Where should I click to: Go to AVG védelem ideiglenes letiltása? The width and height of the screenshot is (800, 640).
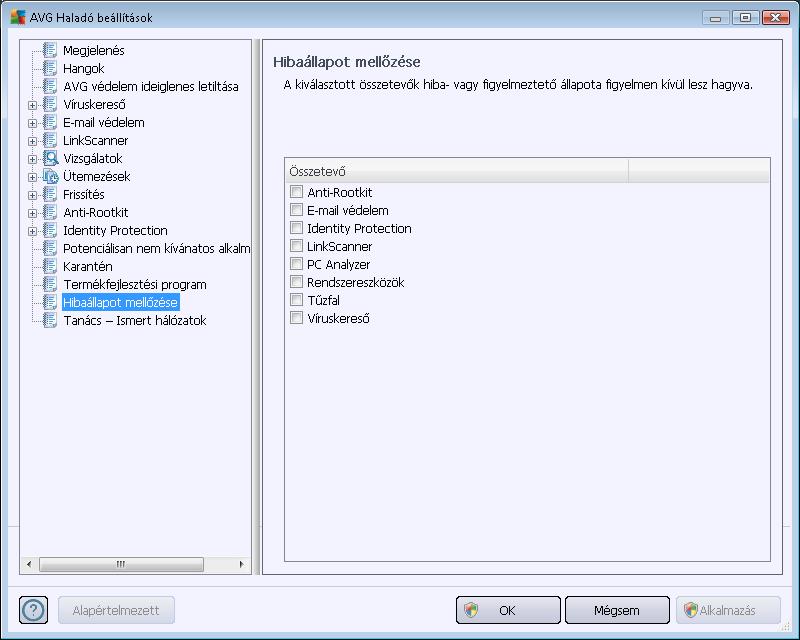coord(151,87)
